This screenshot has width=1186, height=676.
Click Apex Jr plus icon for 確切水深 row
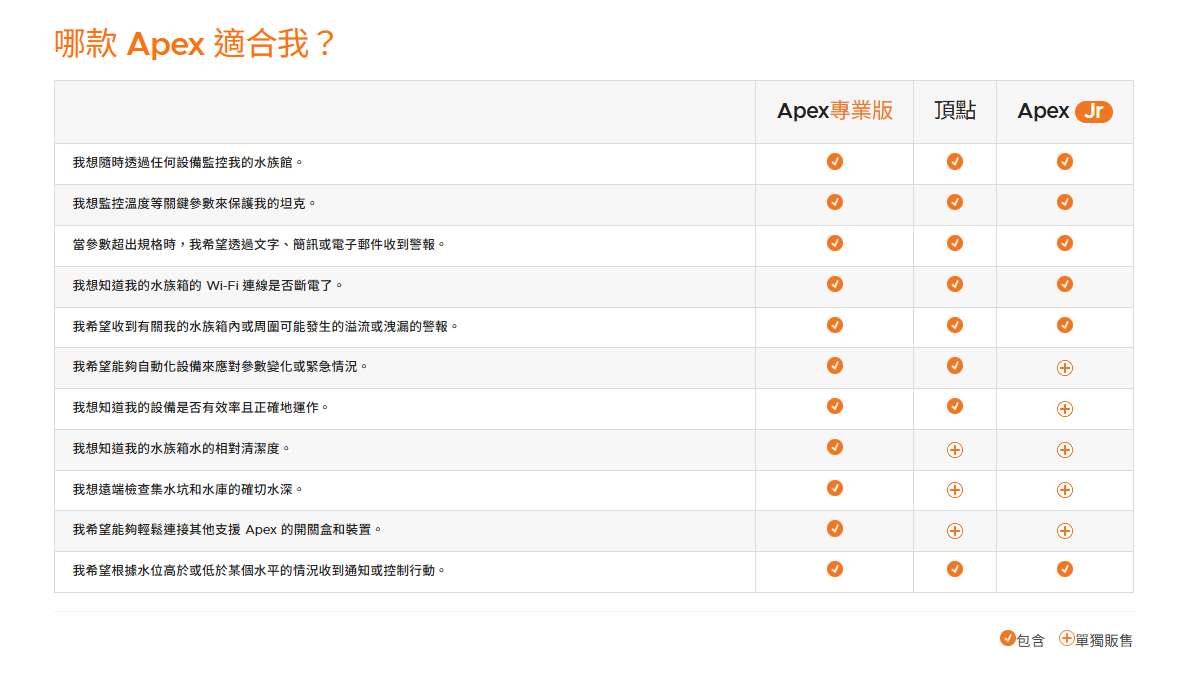[1065, 490]
